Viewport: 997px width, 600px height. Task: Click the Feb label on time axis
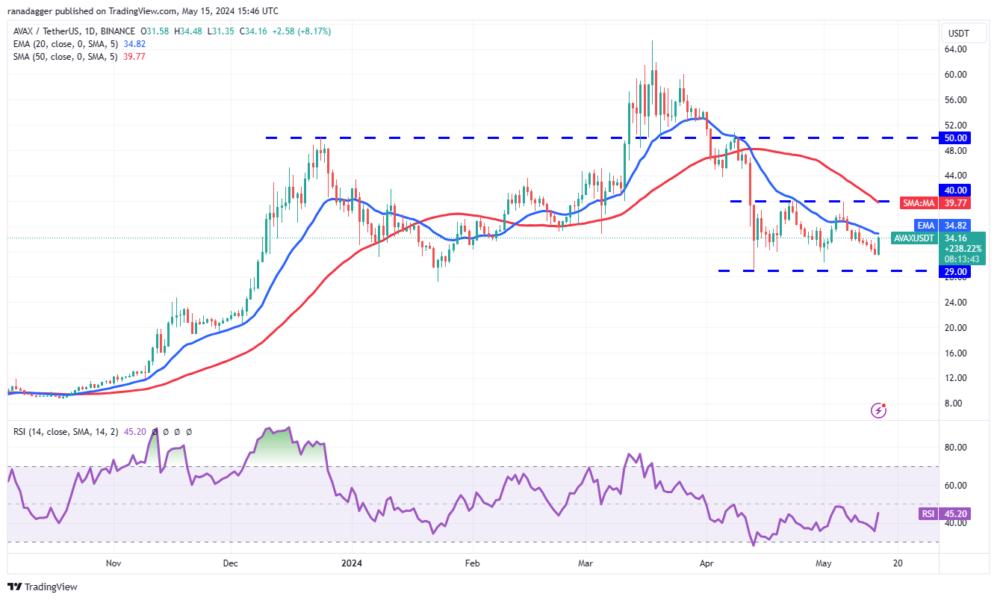pyautogui.click(x=472, y=563)
